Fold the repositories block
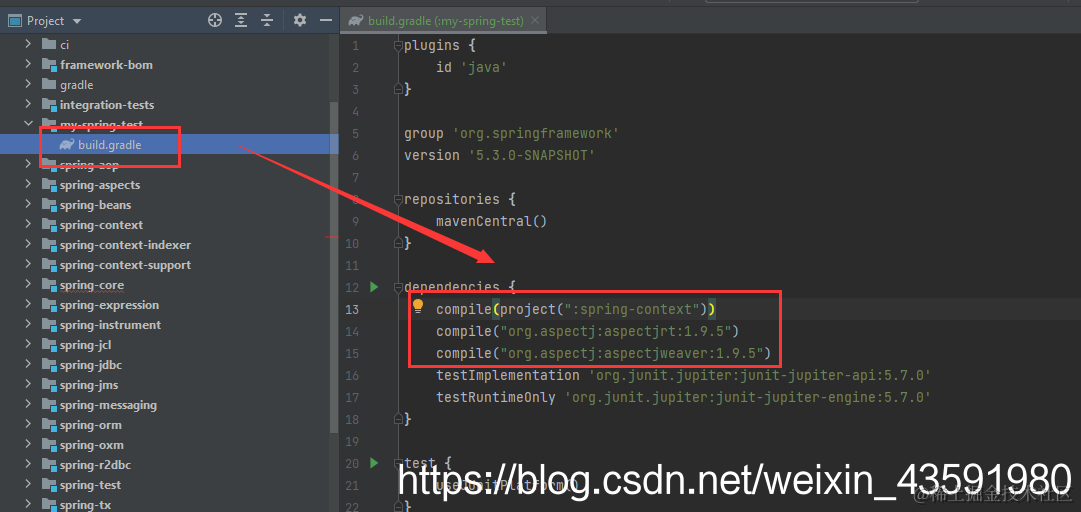The width and height of the screenshot is (1081, 512). coord(397,199)
